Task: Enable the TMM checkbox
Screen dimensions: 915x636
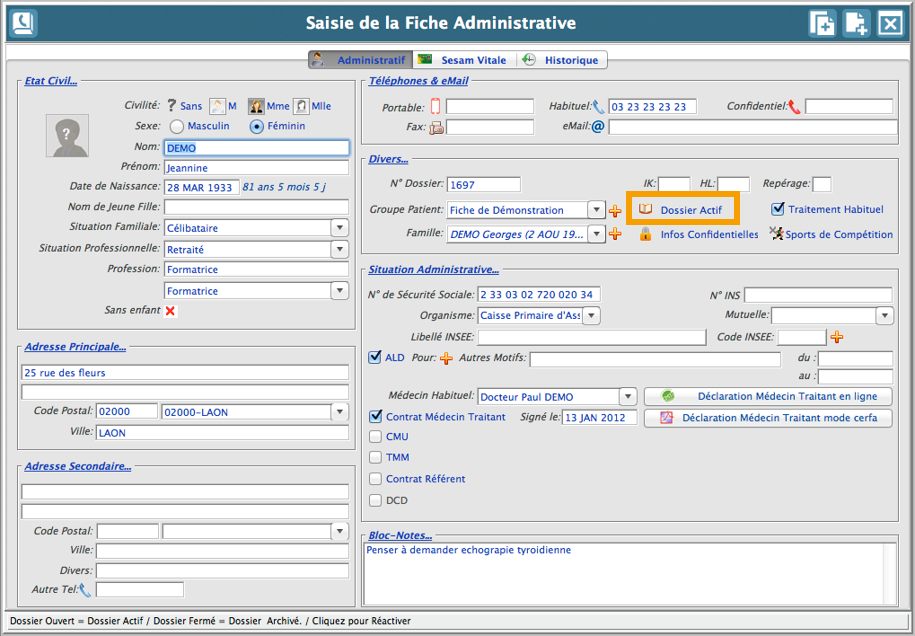Action: click(x=376, y=457)
